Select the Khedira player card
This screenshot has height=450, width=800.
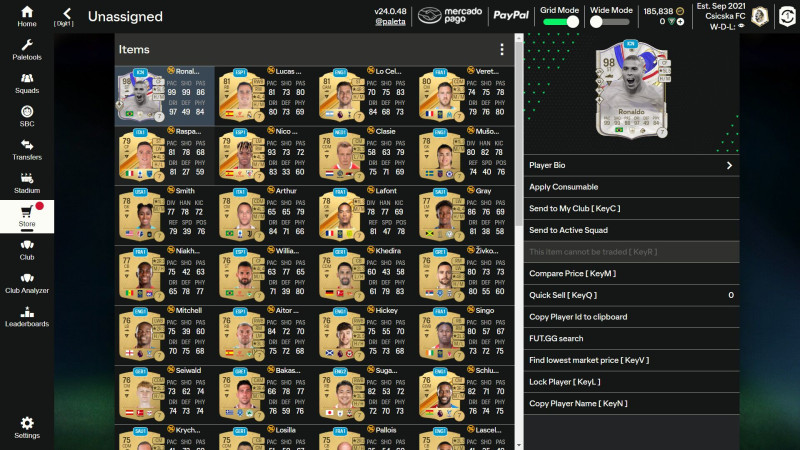coord(364,274)
